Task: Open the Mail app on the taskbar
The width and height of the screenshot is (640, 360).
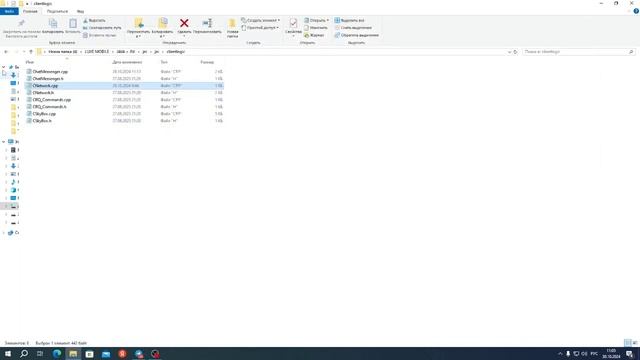Action: coord(106,353)
